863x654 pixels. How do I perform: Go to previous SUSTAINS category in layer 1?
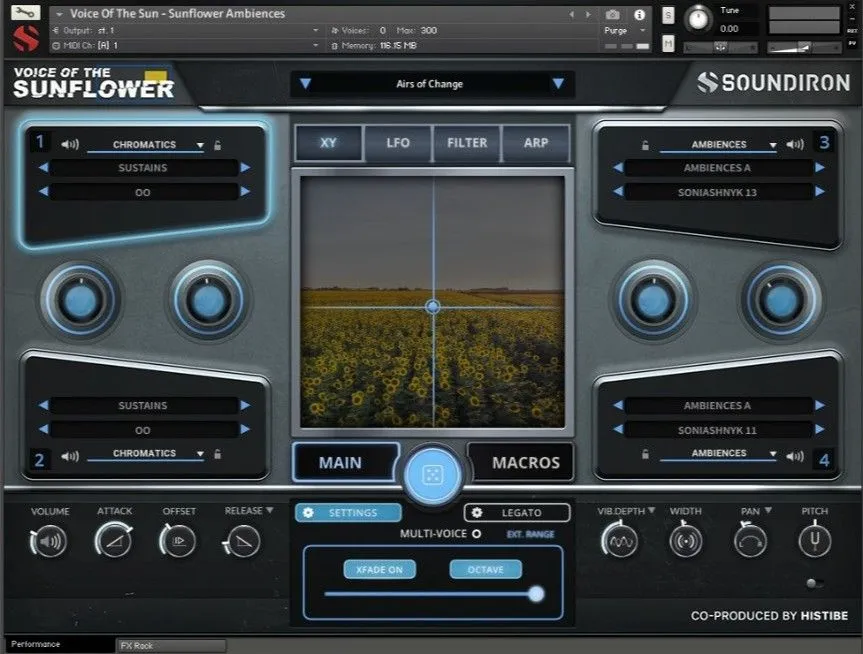[43, 167]
